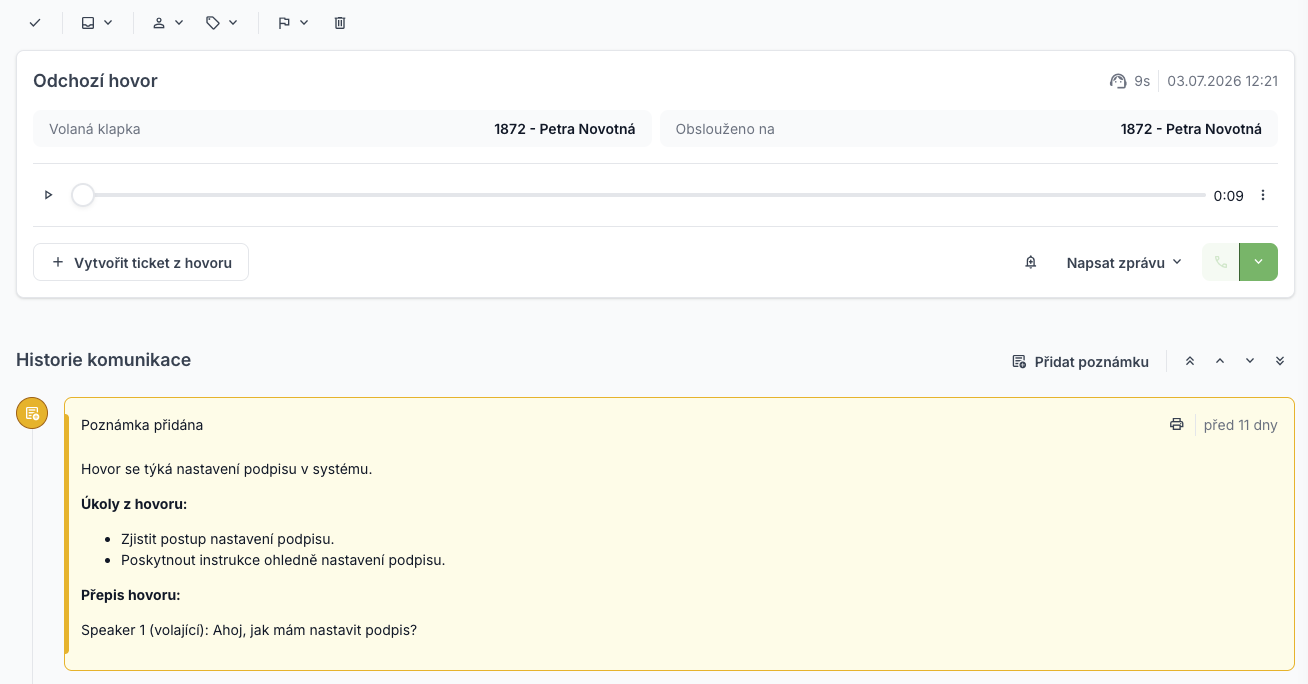Click the green phone call icon
The image size is (1308, 684).
coord(1220,262)
